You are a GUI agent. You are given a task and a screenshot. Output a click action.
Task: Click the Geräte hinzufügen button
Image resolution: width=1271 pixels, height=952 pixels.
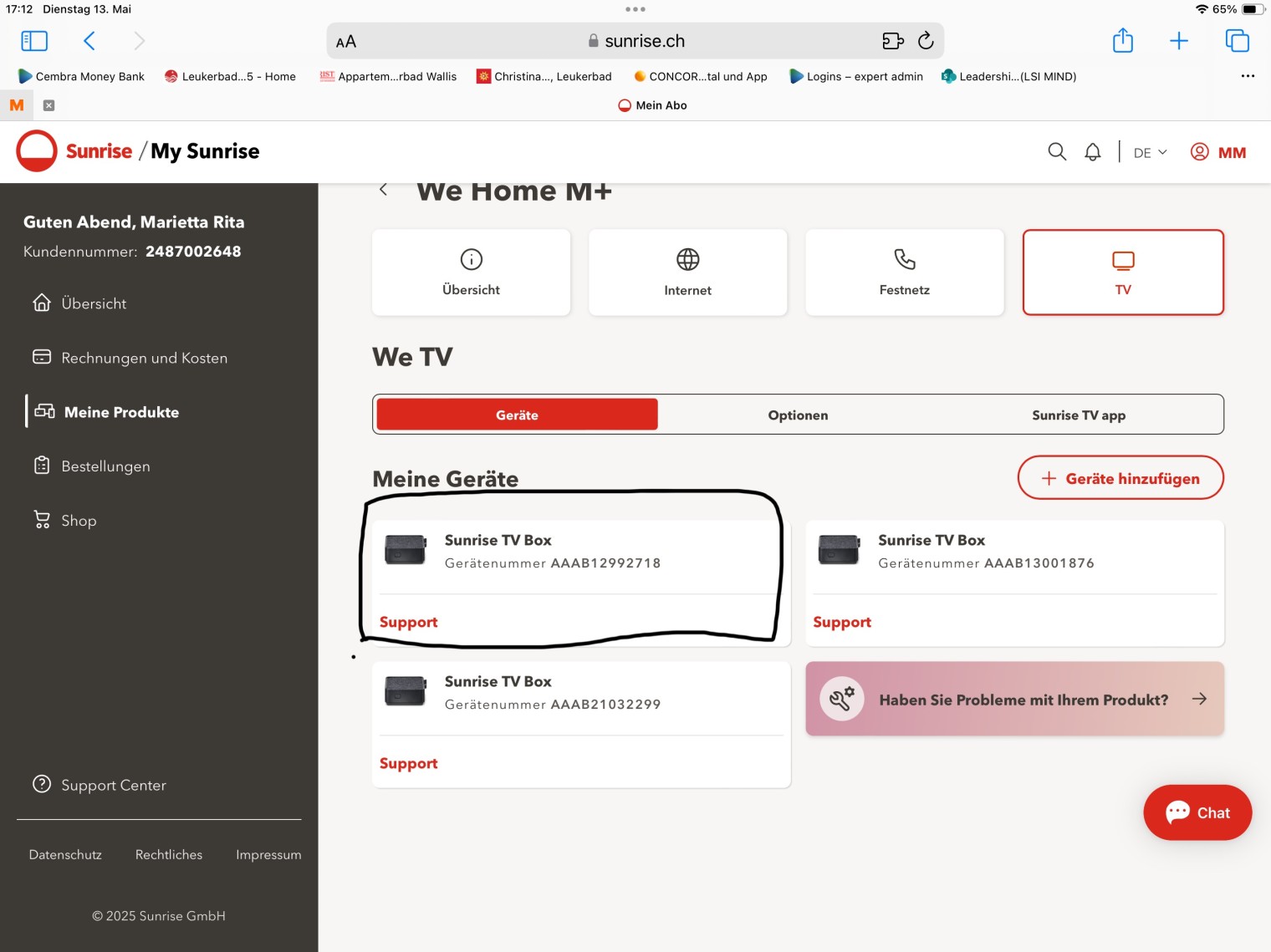pos(1120,478)
